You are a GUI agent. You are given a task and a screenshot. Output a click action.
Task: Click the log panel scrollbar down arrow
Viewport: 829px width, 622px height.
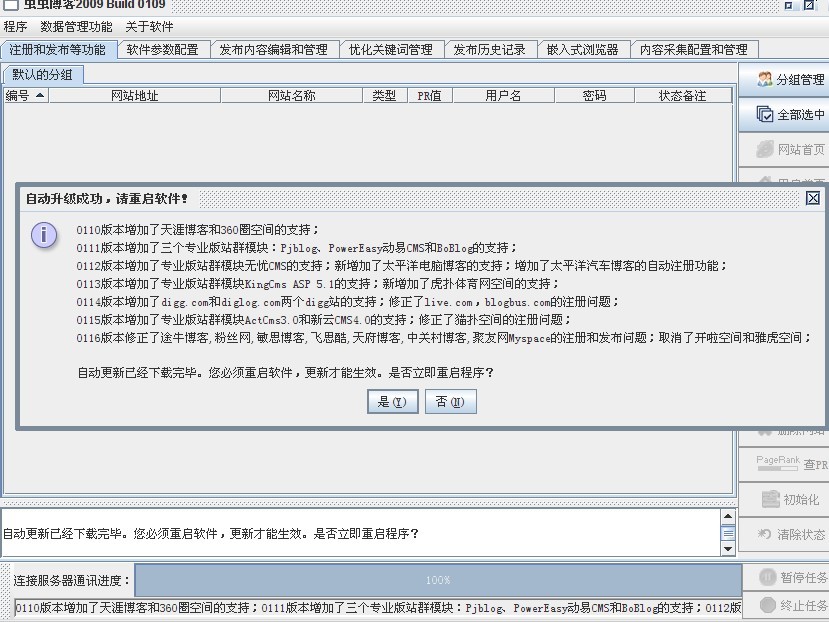728,548
